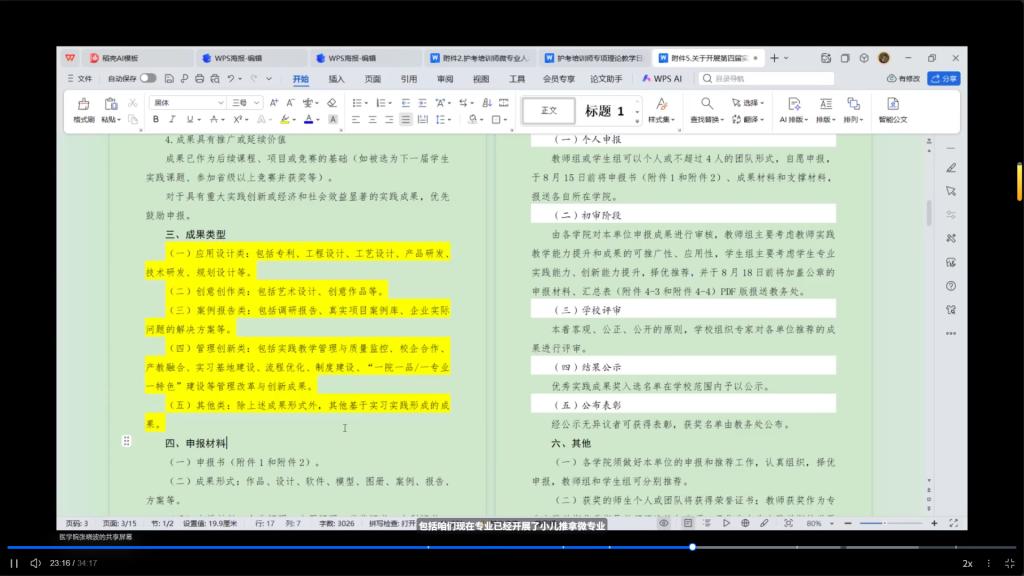
Task: Align text left
Action: pyautogui.click(x=356, y=120)
